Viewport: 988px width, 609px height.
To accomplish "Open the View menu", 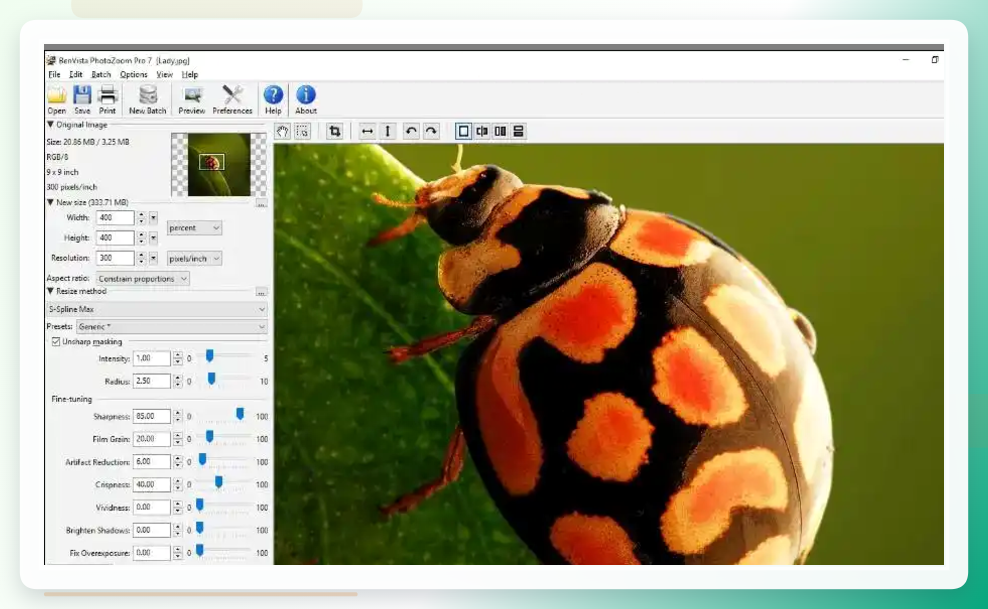I will [164, 74].
